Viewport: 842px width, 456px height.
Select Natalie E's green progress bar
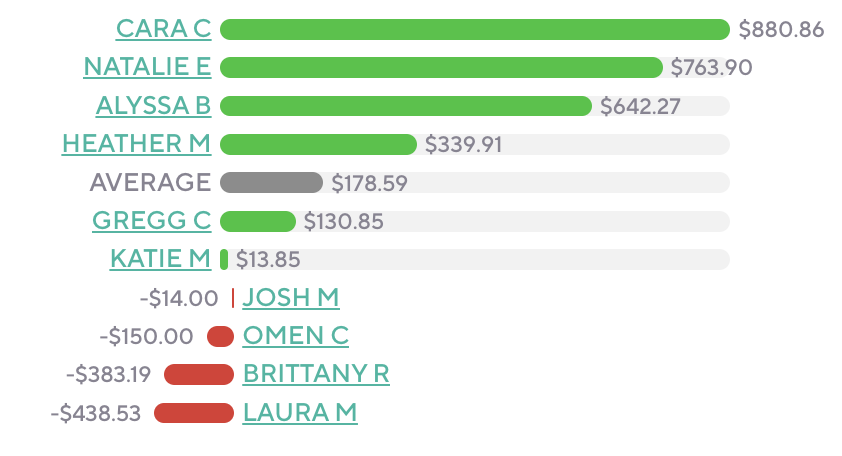click(x=441, y=67)
